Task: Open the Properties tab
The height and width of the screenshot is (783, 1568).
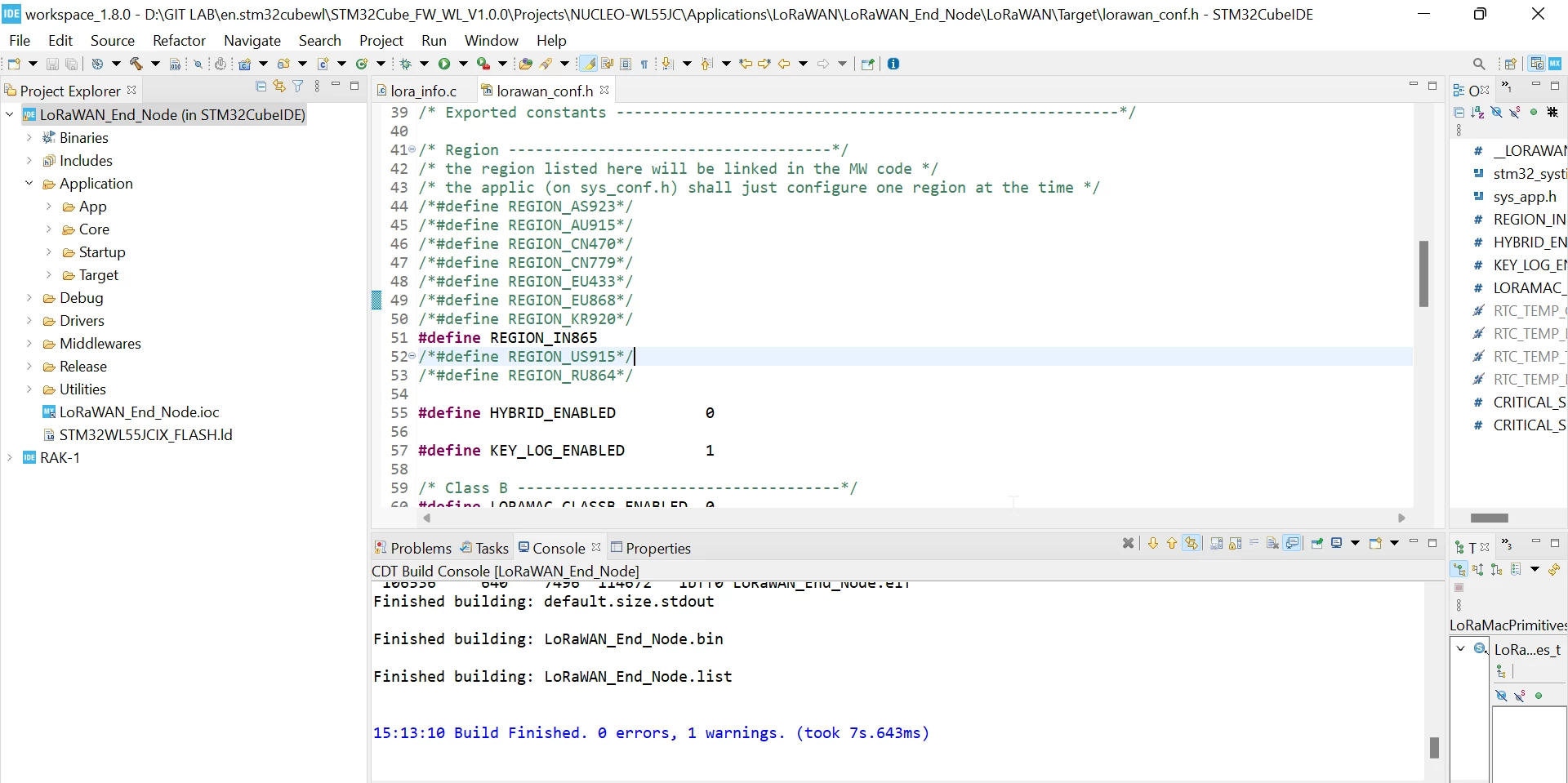Action: [x=651, y=548]
